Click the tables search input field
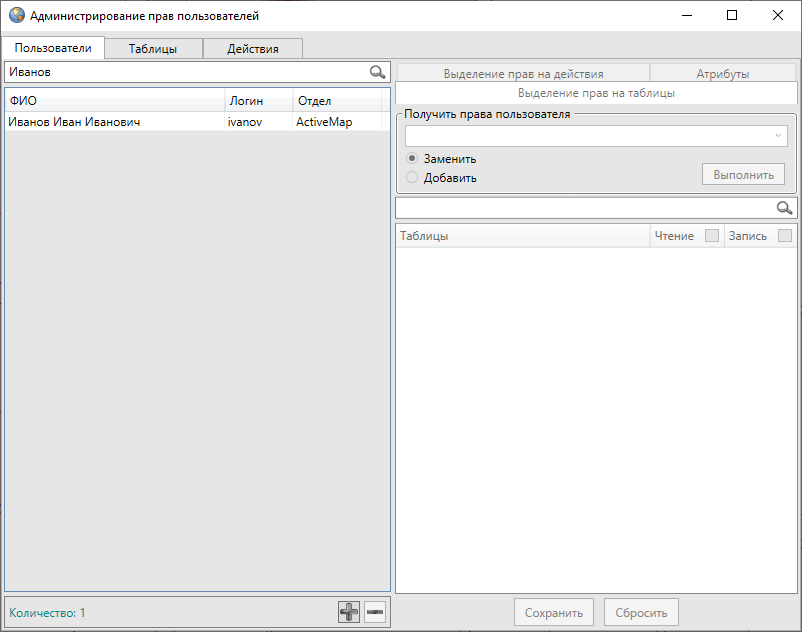This screenshot has width=802, height=632. pyautogui.click(x=585, y=208)
